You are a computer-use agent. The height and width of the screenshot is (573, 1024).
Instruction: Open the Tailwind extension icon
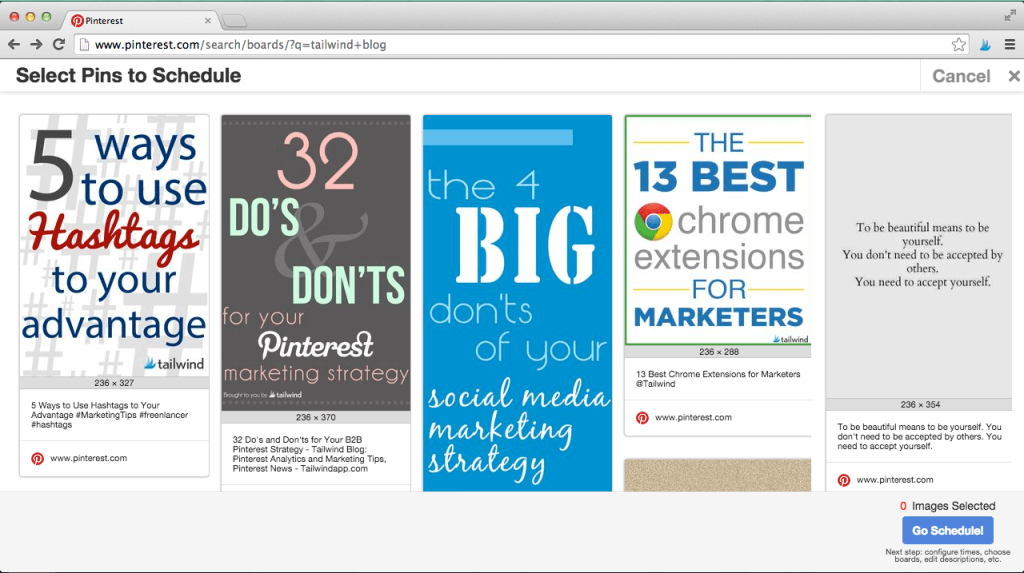(985, 44)
